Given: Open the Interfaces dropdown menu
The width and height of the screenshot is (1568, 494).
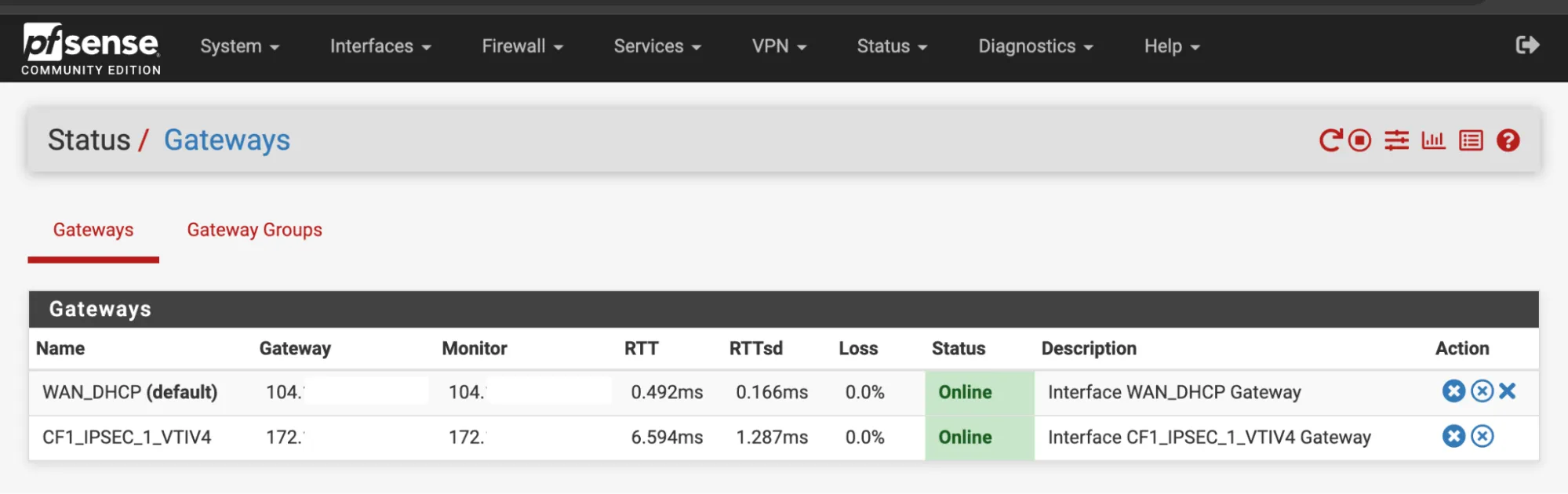Looking at the screenshot, I should pyautogui.click(x=380, y=46).
